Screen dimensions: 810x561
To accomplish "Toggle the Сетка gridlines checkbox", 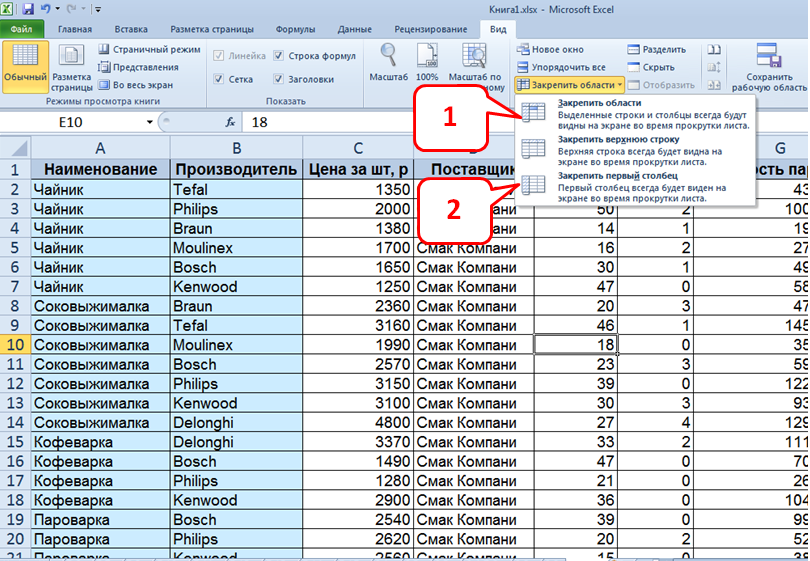I will pyautogui.click(x=219, y=79).
